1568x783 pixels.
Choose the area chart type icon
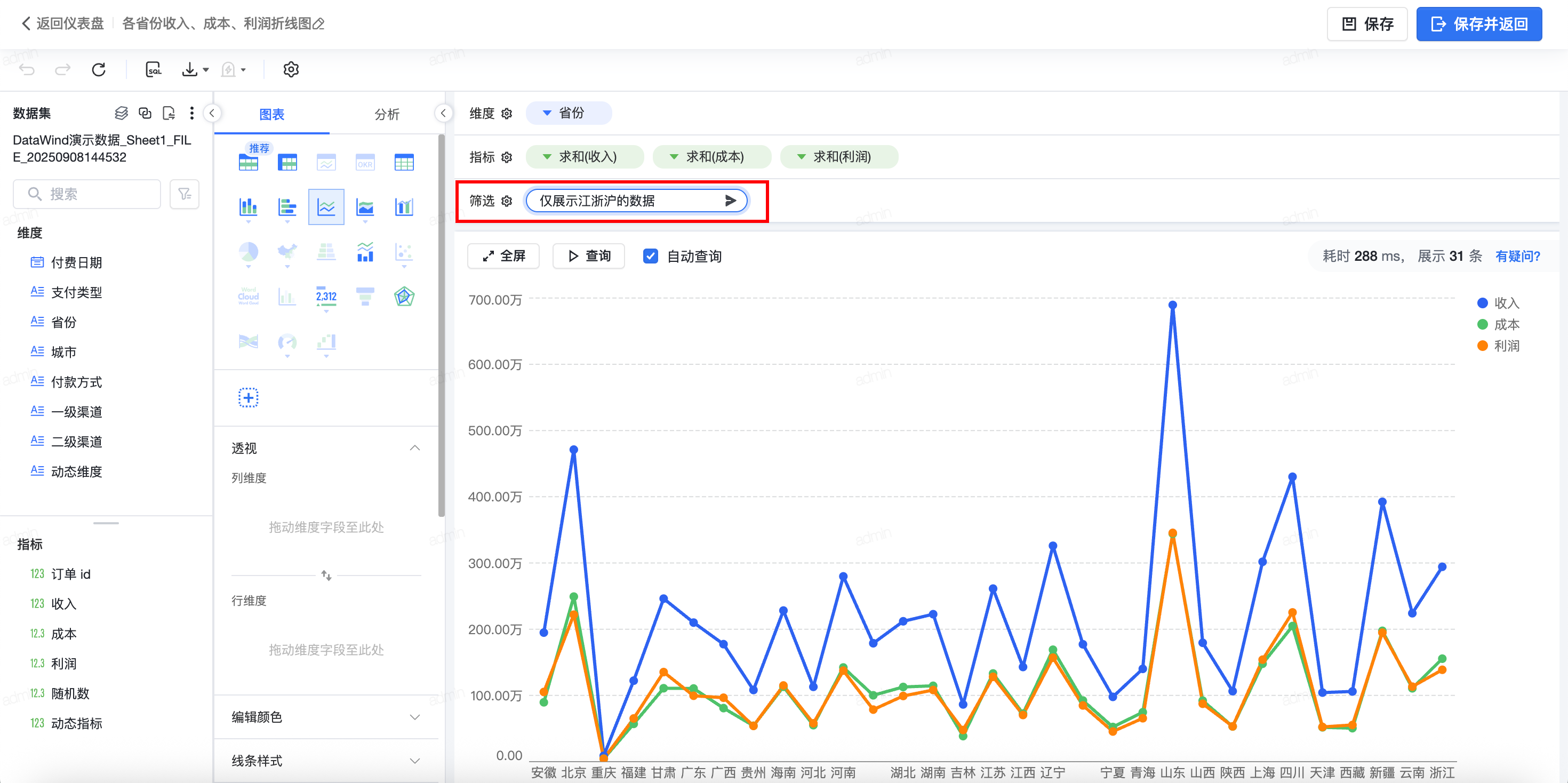coord(365,207)
